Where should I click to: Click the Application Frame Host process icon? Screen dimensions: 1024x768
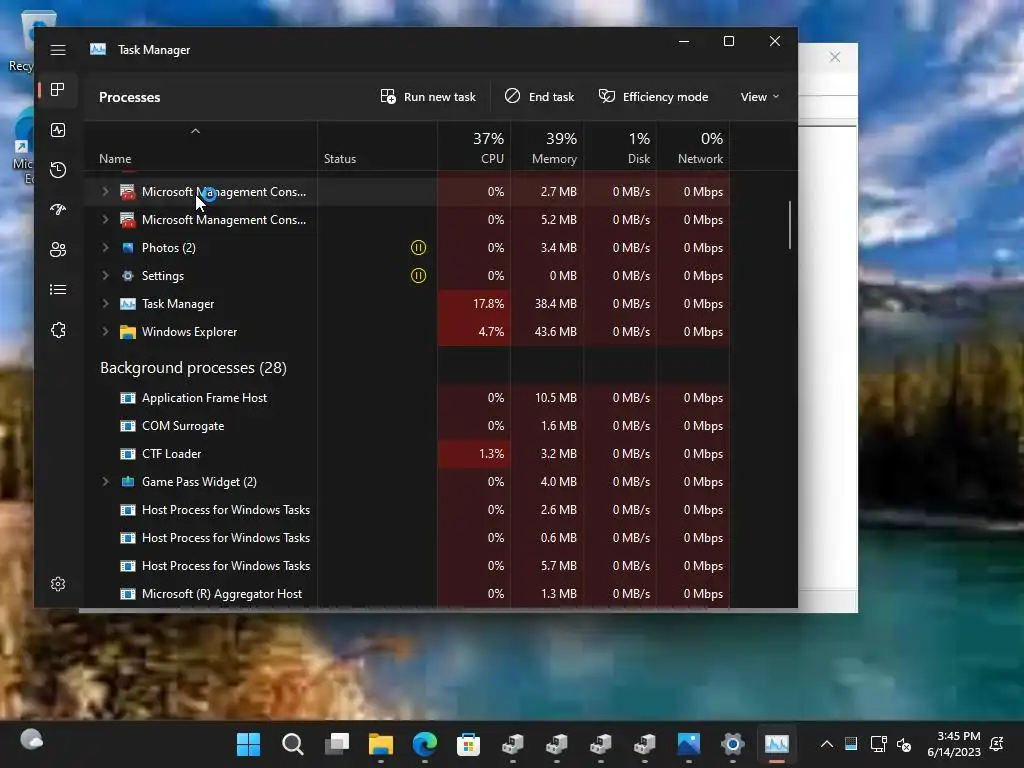tap(128, 398)
